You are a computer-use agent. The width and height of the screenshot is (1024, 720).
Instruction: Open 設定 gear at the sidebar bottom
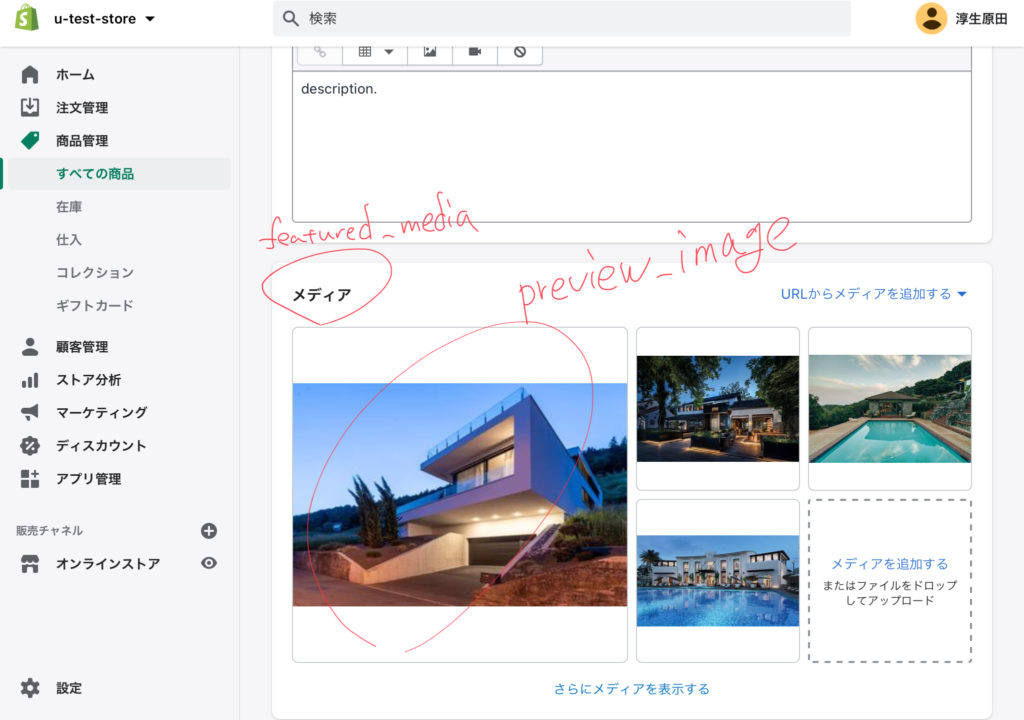click(68, 688)
